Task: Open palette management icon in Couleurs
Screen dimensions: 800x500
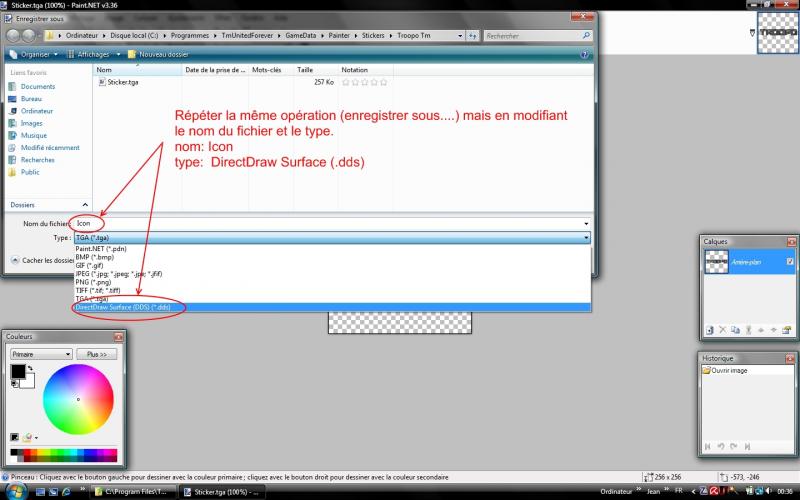Action: point(28,437)
